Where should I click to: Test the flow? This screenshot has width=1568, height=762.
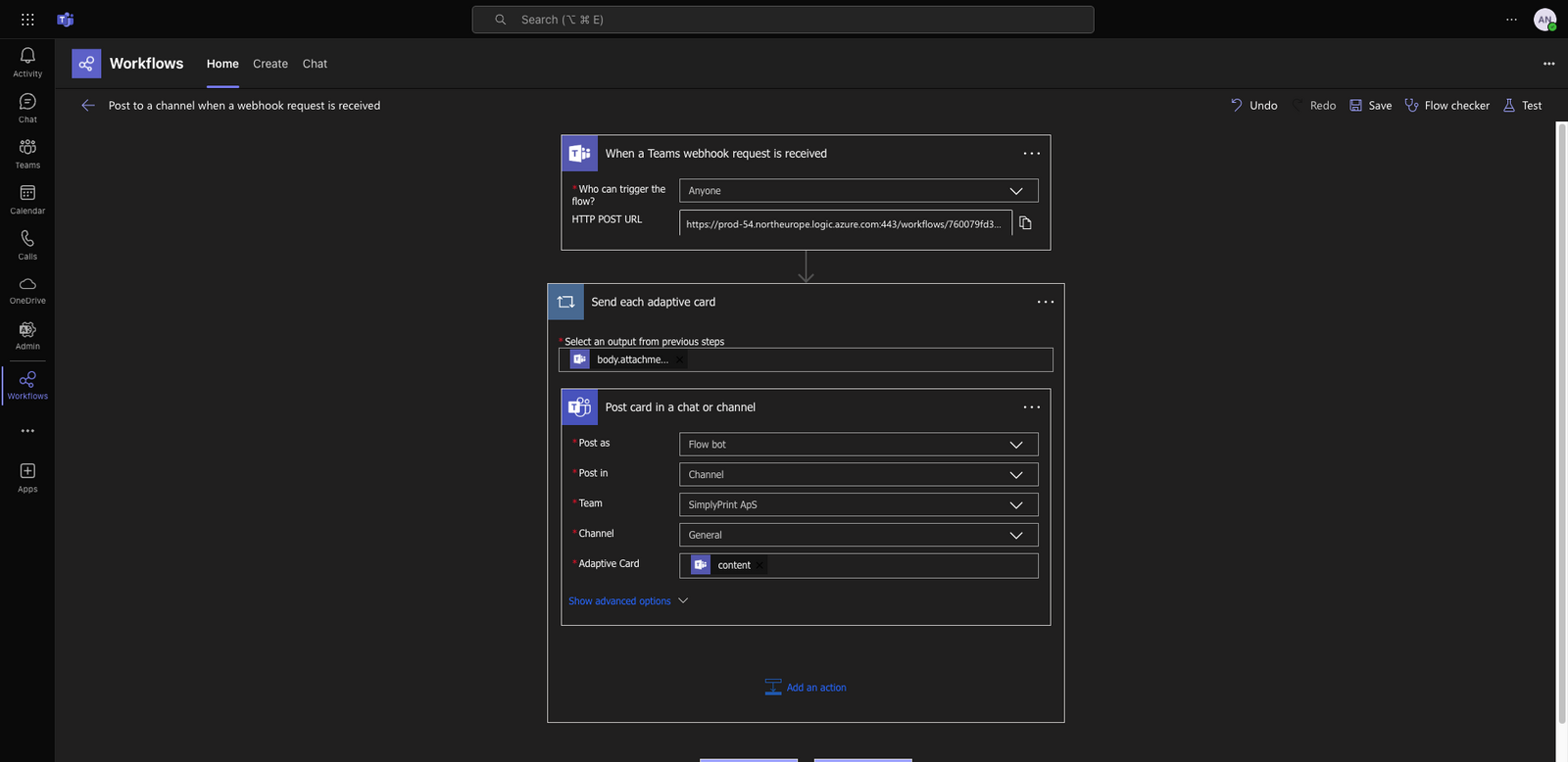[1522, 106]
